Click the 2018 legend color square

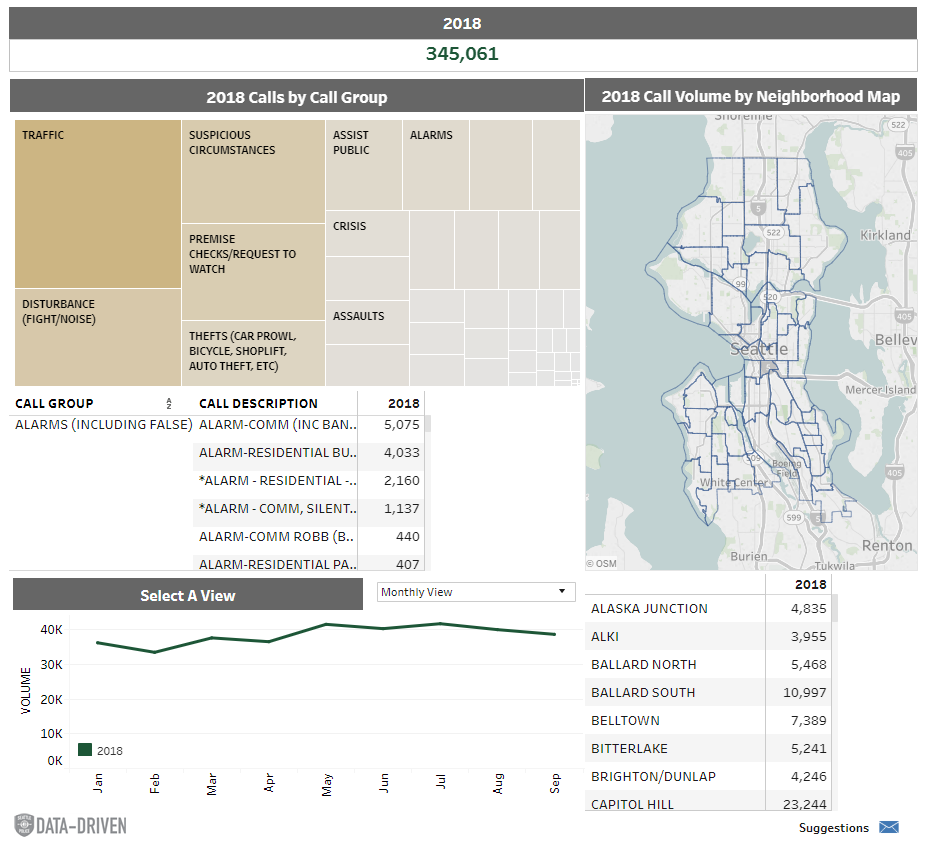(85, 750)
